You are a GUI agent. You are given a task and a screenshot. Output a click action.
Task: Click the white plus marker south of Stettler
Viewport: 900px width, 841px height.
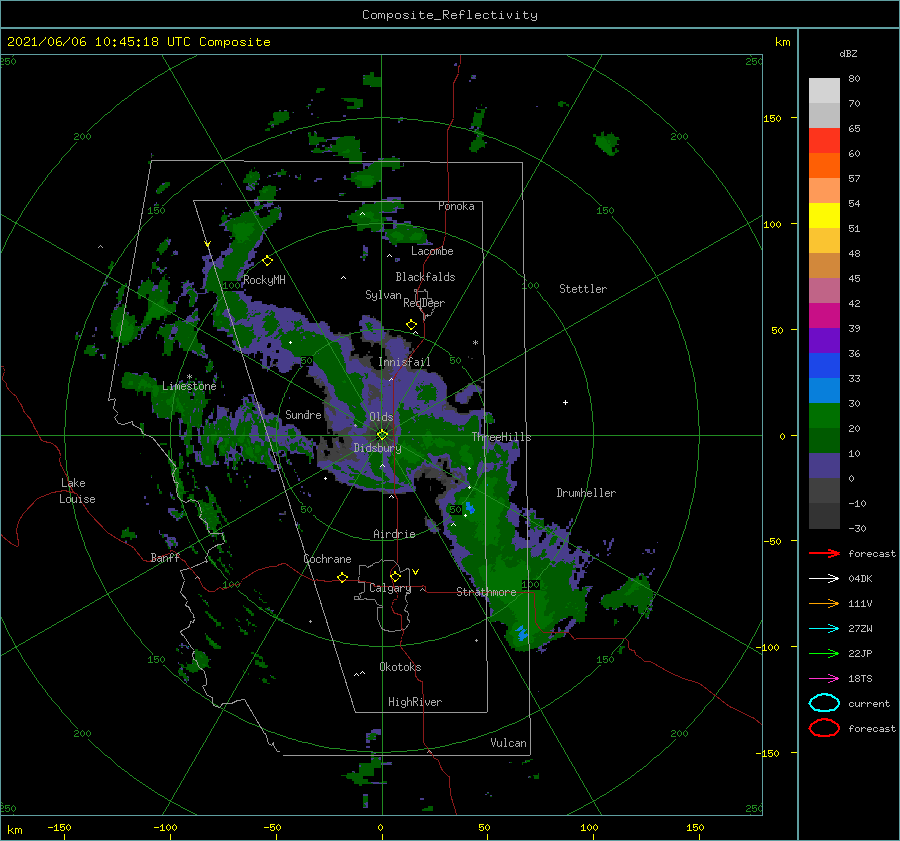[565, 402]
